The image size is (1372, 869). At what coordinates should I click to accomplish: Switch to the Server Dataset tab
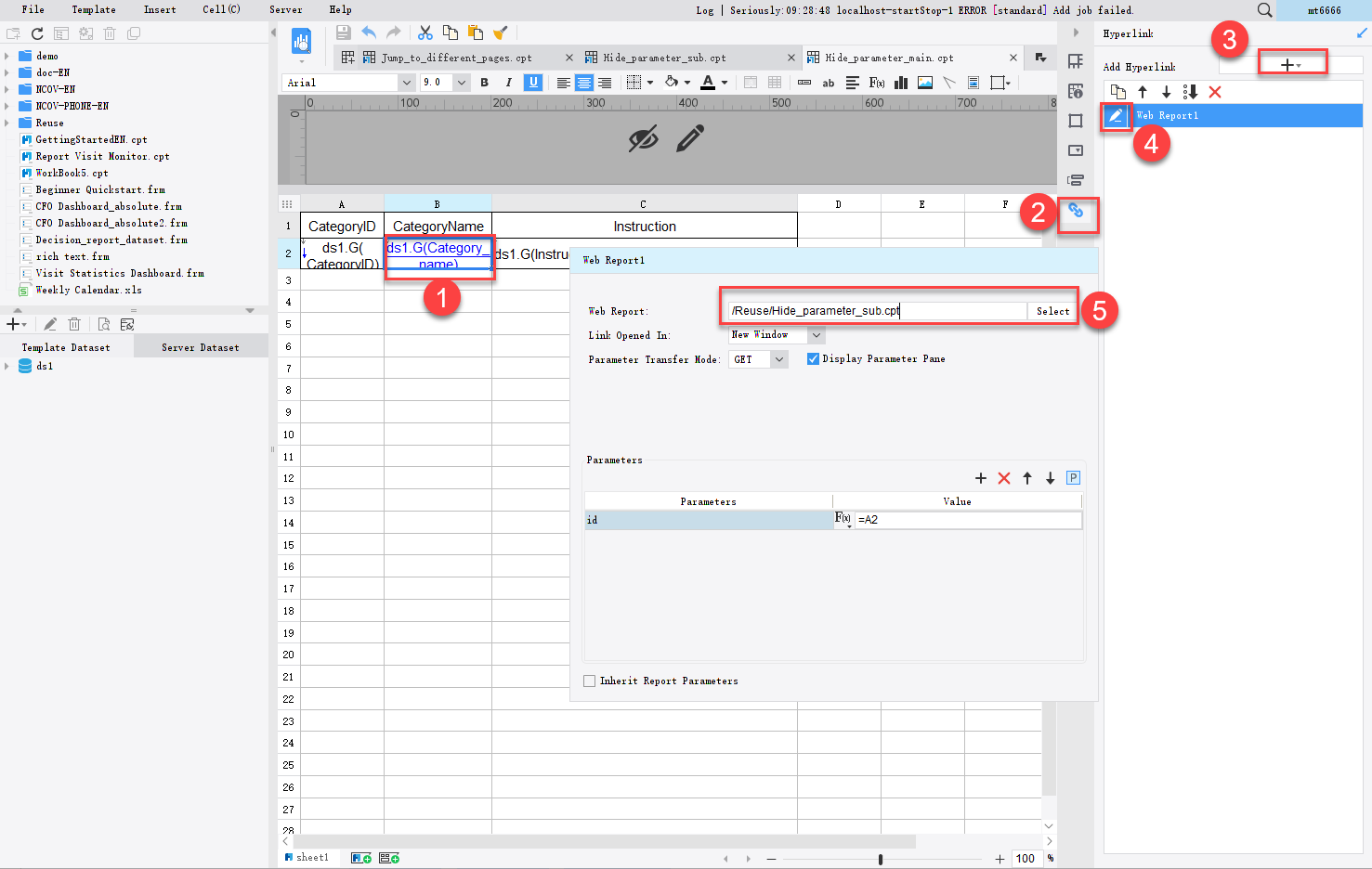pos(201,348)
